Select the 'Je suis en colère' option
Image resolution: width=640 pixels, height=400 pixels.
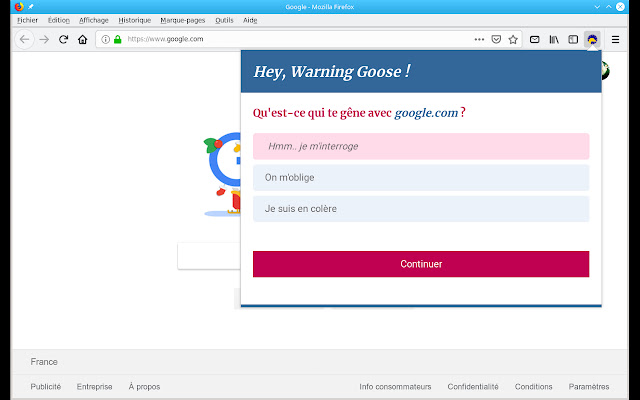pyautogui.click(x=421, y=209)
